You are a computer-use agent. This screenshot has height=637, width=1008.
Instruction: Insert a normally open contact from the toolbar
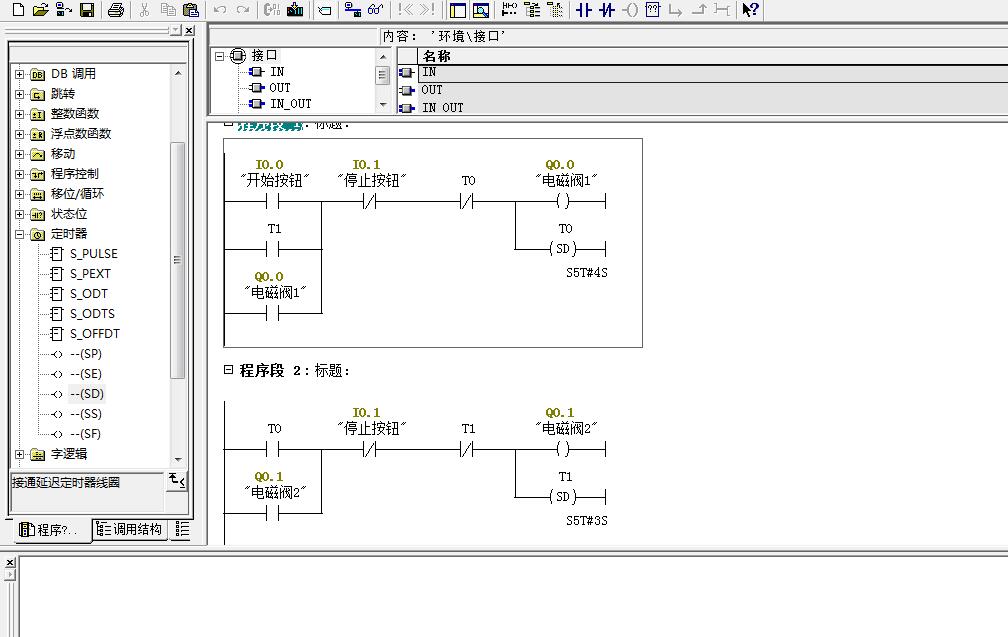tap(584, 10)
